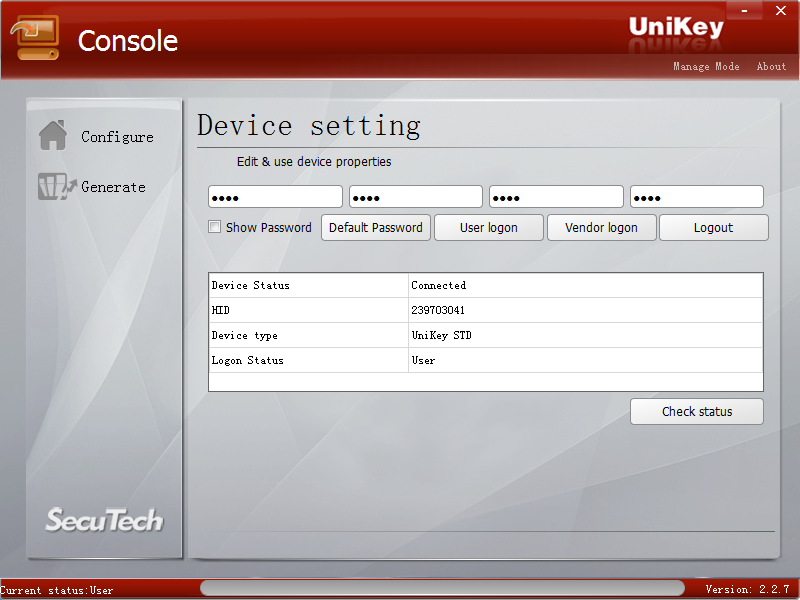800x600 pixels.
Task: Click the Default Password button
Action: [x=376, y=228]
